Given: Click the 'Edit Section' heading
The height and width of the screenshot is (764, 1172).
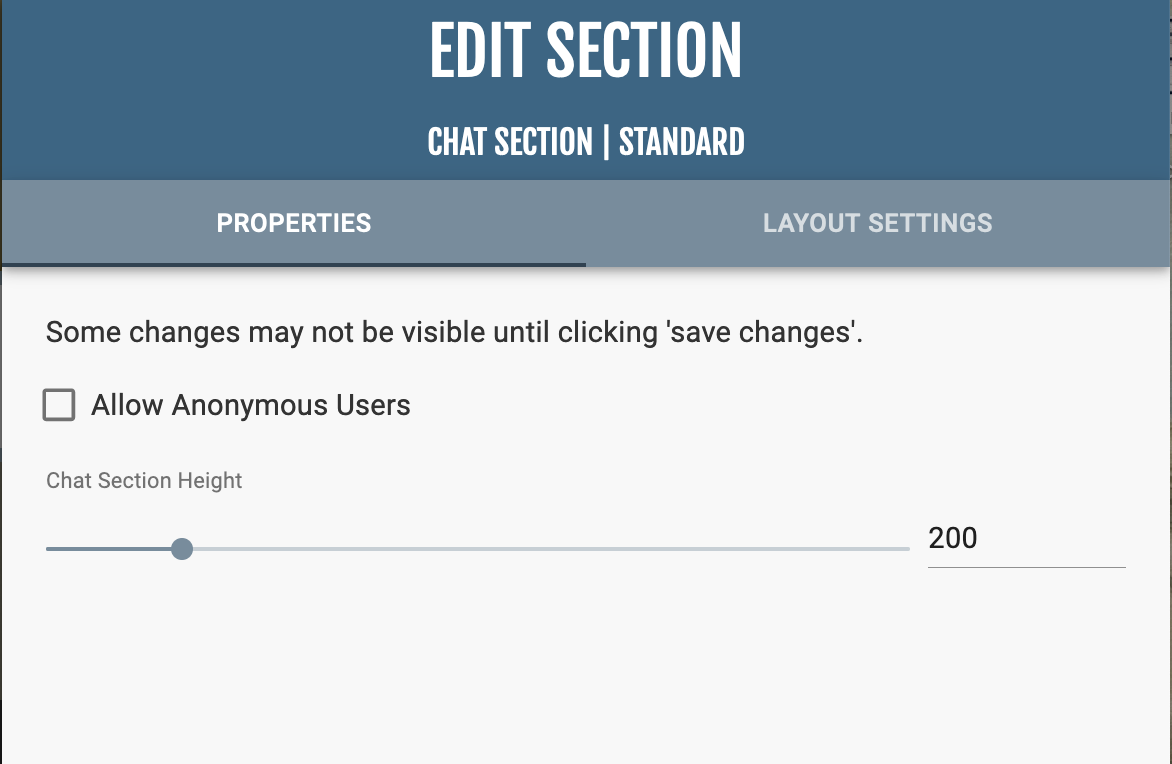Looking at the screenshot, I should (x=586, y=52).
